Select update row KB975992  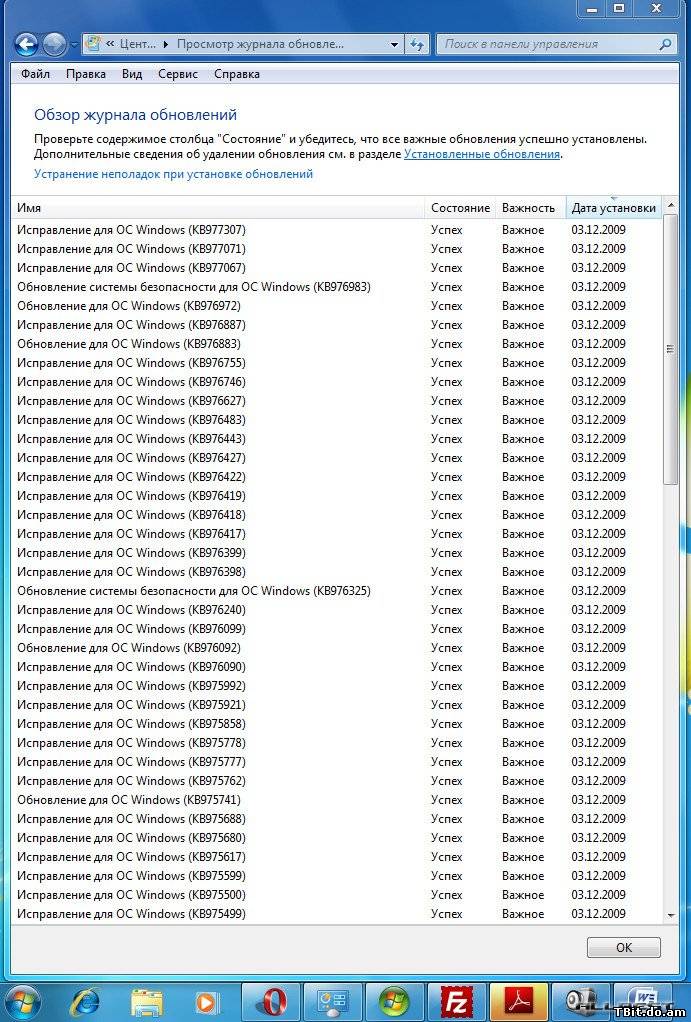[x=336, y=686]
